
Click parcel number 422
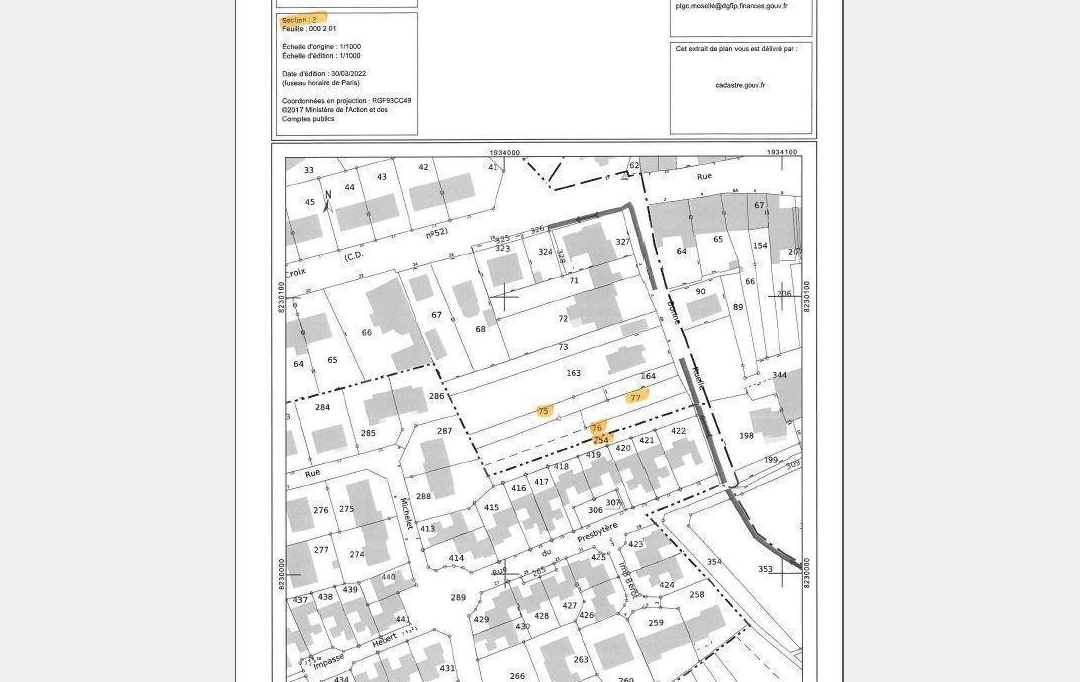pos(678,431)
